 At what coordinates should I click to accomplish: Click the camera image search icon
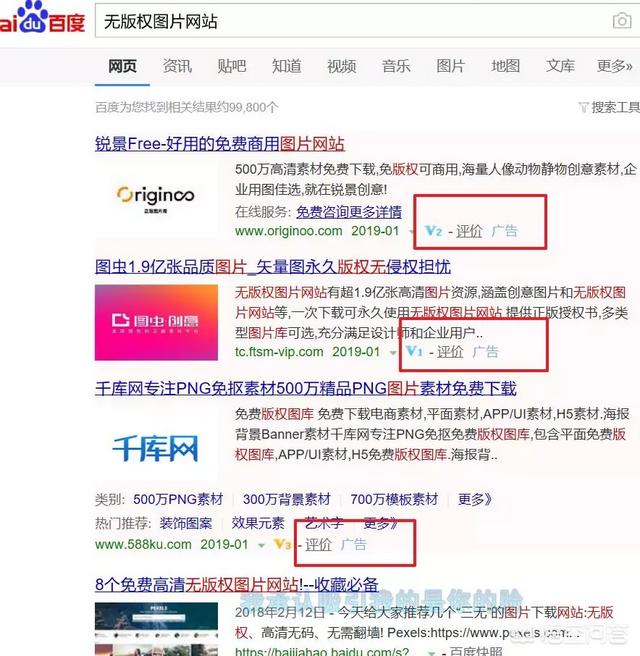pyautogui.click(x=622, y=20)
